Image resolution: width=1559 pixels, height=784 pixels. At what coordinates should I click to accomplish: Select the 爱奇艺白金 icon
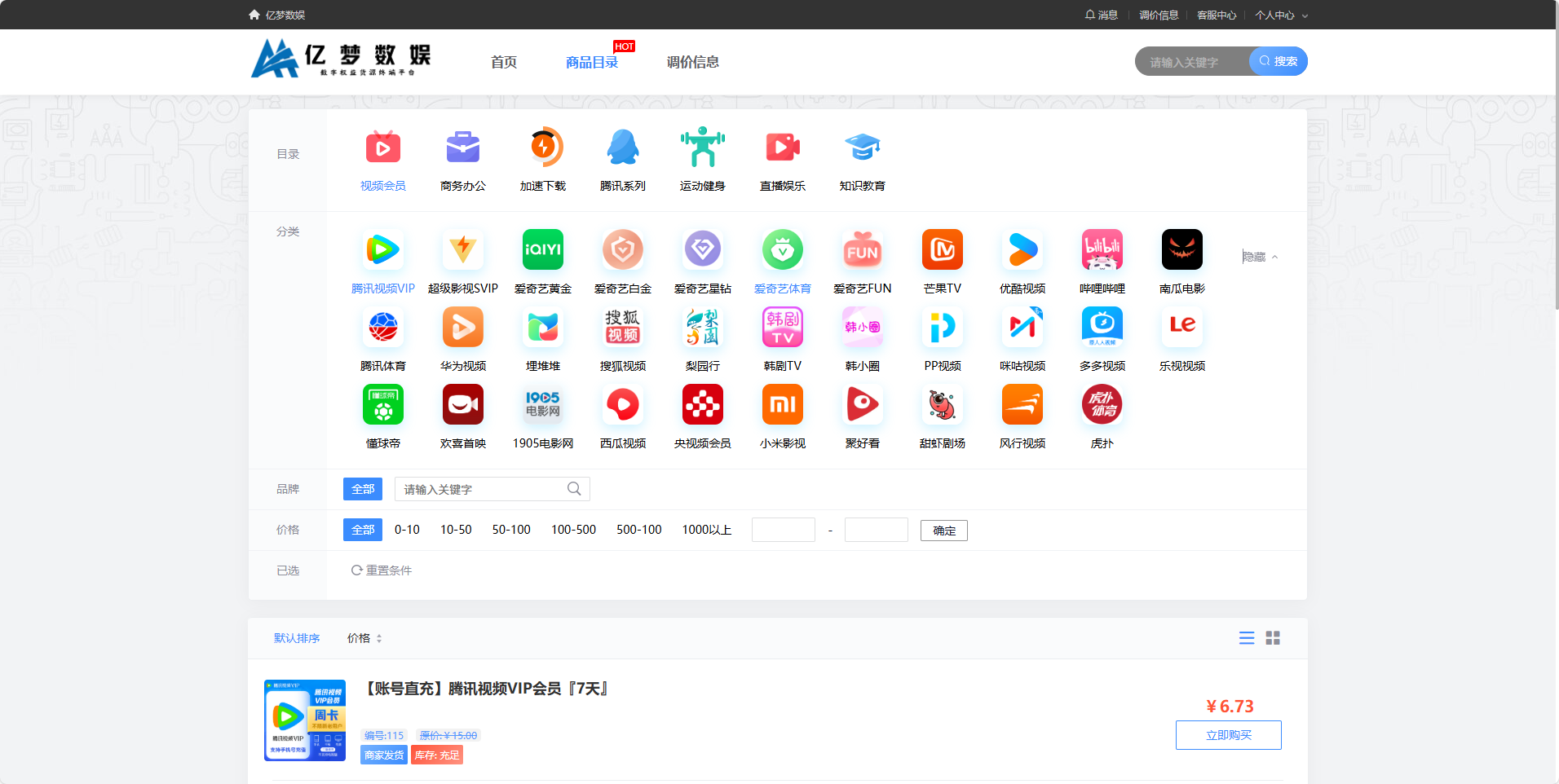pos(623,250)
